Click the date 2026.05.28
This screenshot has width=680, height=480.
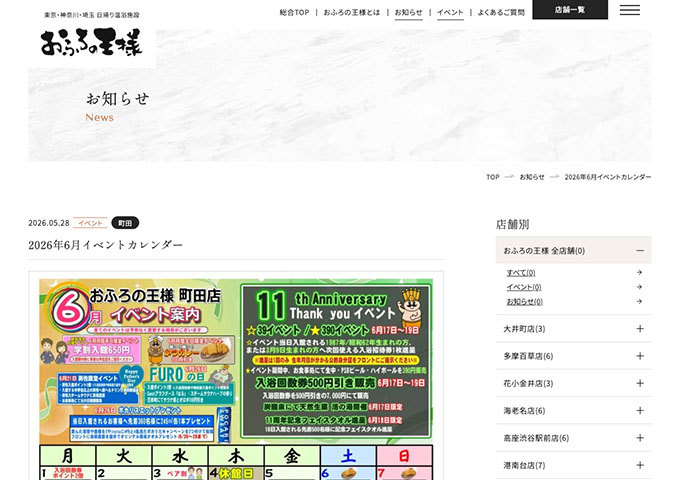coord(49,223)
